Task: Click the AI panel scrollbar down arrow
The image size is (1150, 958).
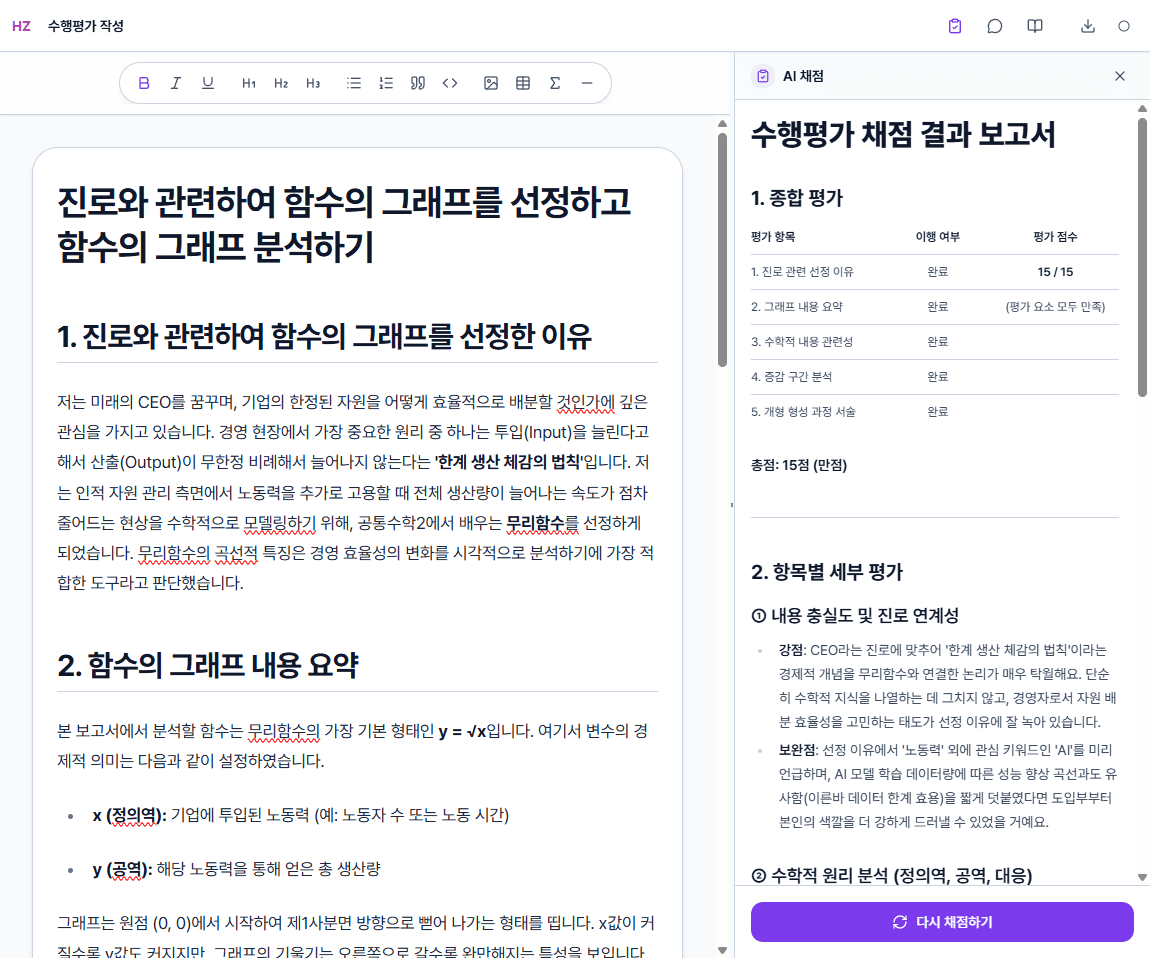Action: coord(1142,877)
